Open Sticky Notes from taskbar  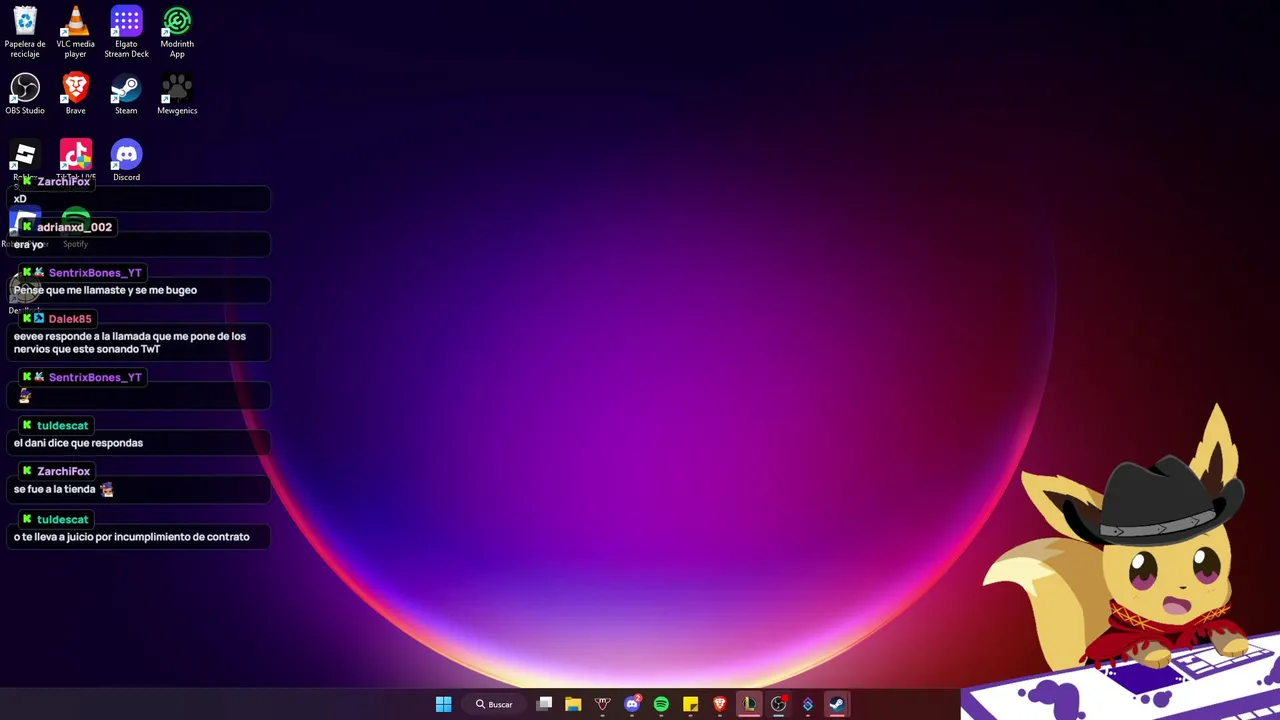click(690, 704)
